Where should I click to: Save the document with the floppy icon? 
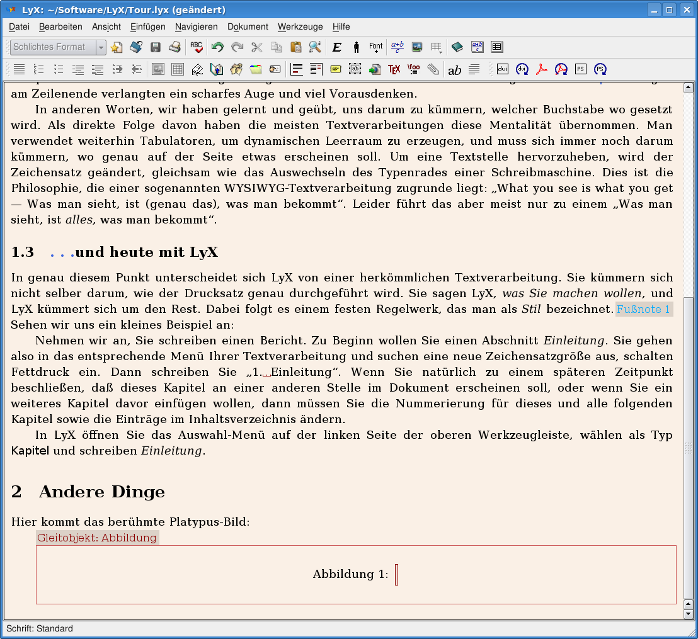155,47
